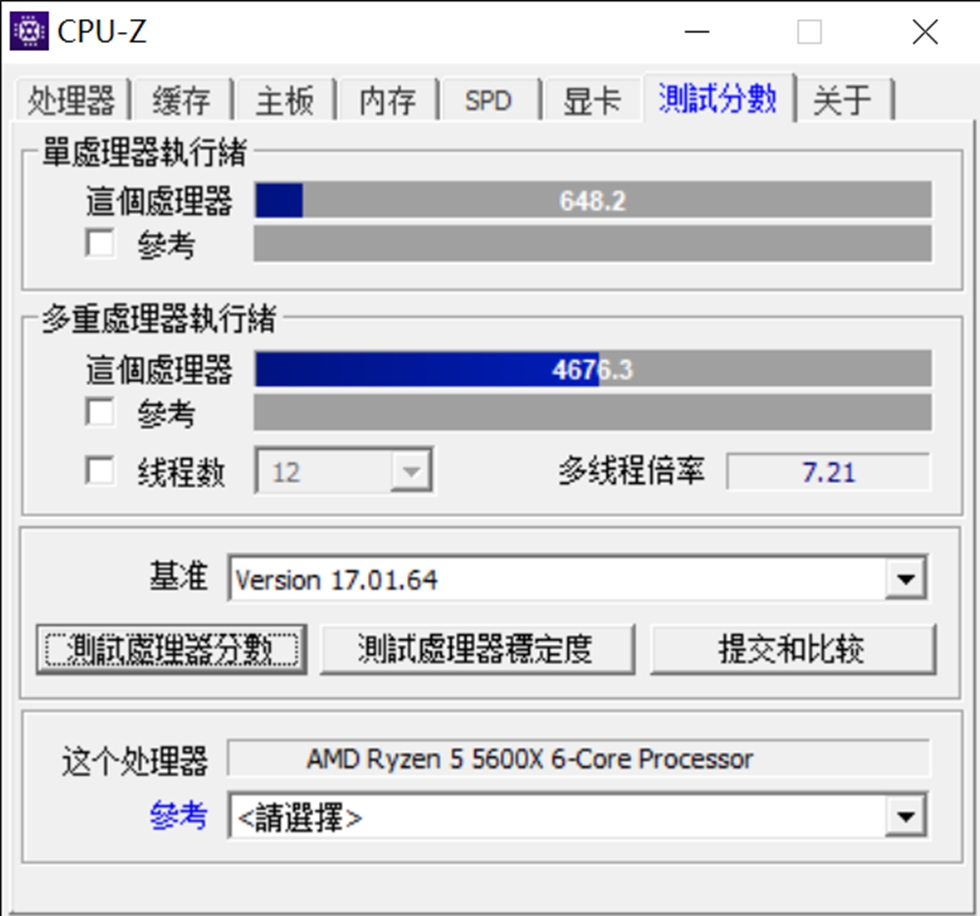980x916 pixels.
Task: Switch to the 处理器 tab
Action: pyautogui.click(x=72, y=100)
